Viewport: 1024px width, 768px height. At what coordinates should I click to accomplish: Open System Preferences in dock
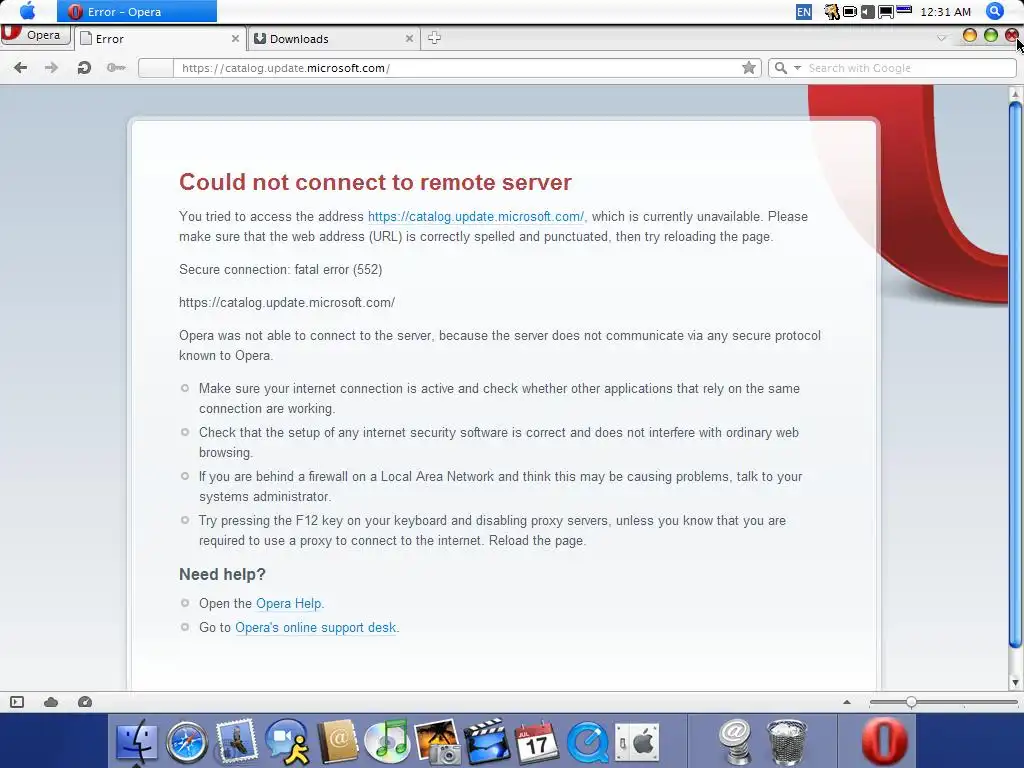[637, 743]
